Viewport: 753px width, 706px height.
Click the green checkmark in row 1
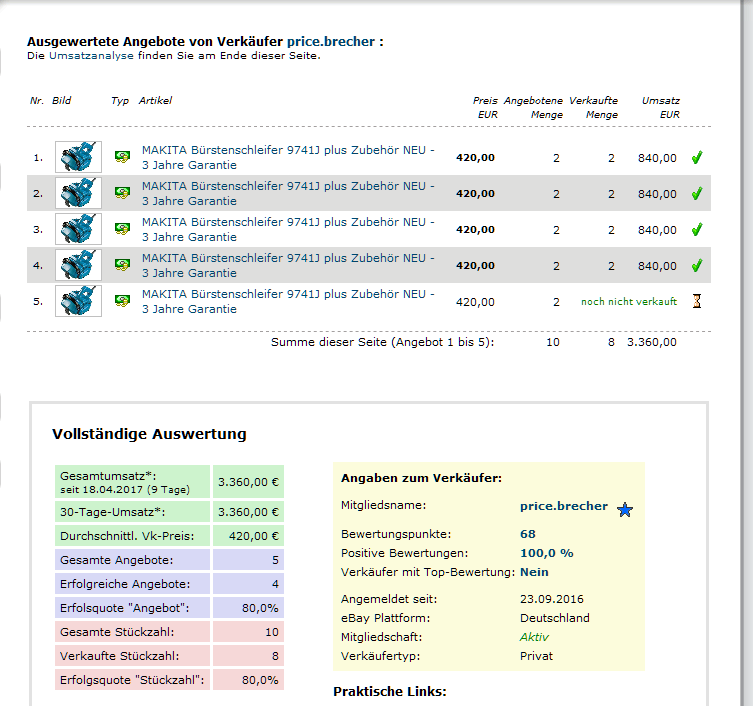point(697,157)
